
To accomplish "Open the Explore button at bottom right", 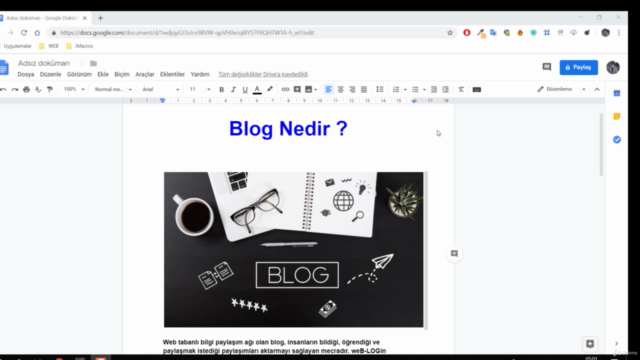I will coord(590,344).
